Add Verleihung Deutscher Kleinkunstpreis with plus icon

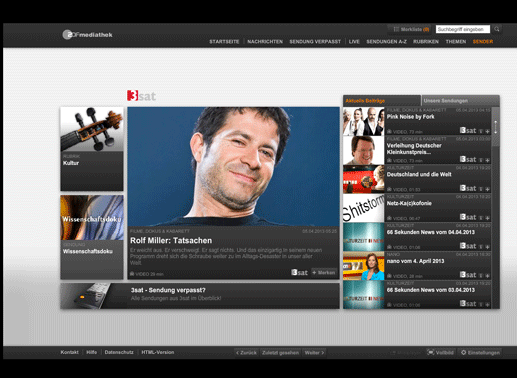click(487, 160)
